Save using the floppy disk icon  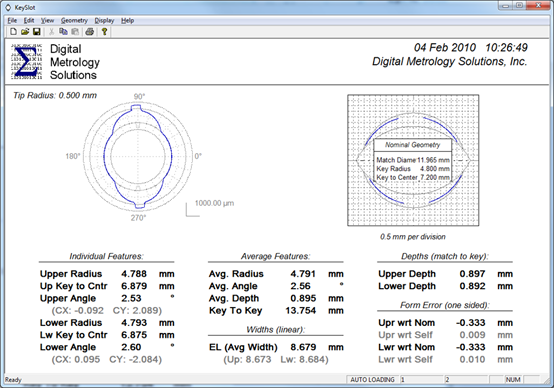36,32
